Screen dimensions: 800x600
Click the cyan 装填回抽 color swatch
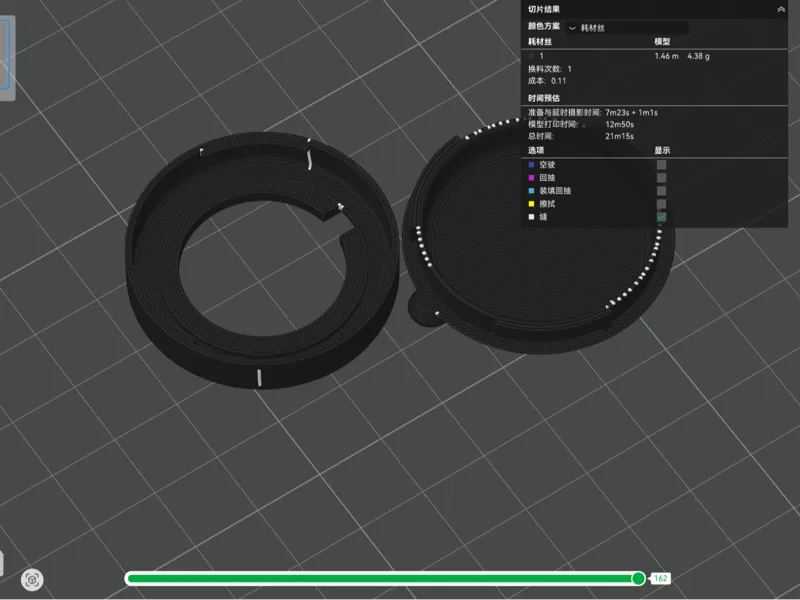coord(531,191)
